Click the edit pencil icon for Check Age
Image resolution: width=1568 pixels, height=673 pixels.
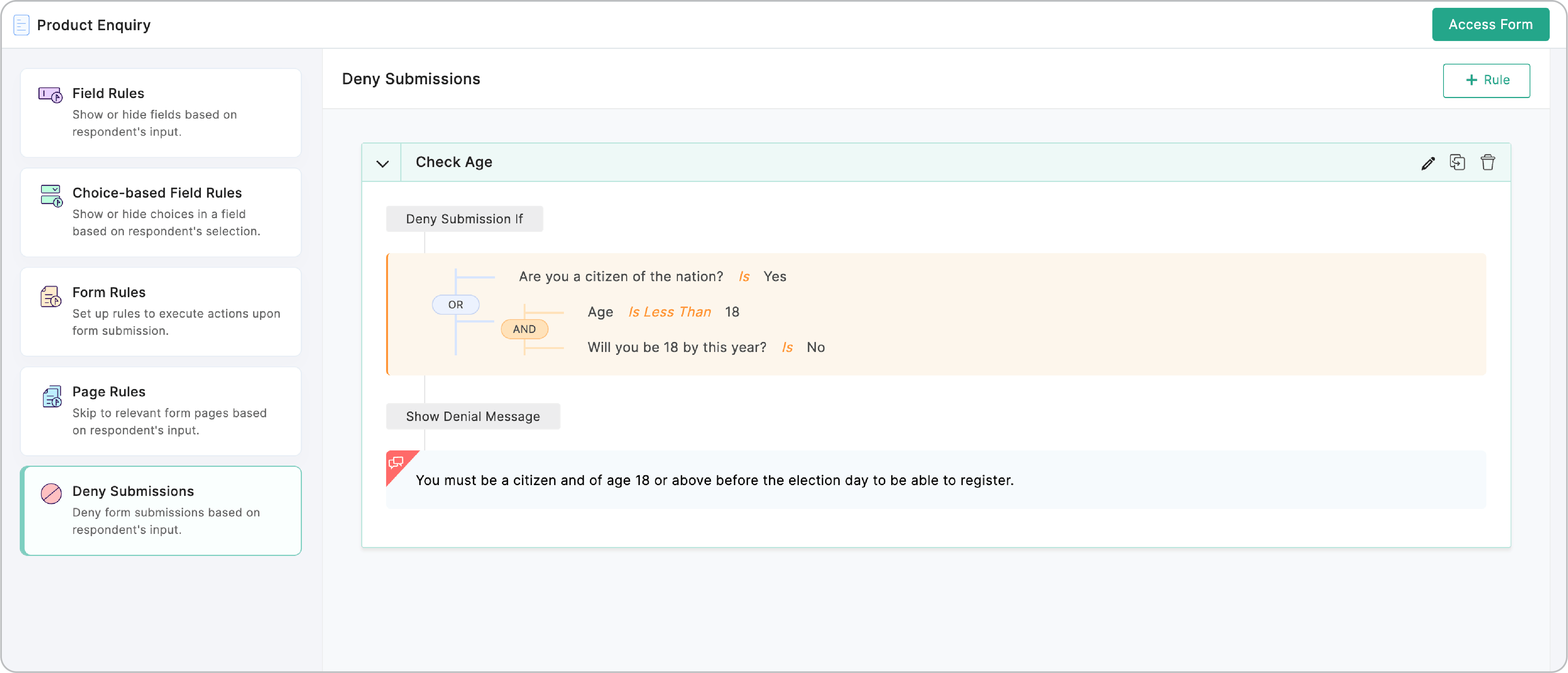point(1427,163)
